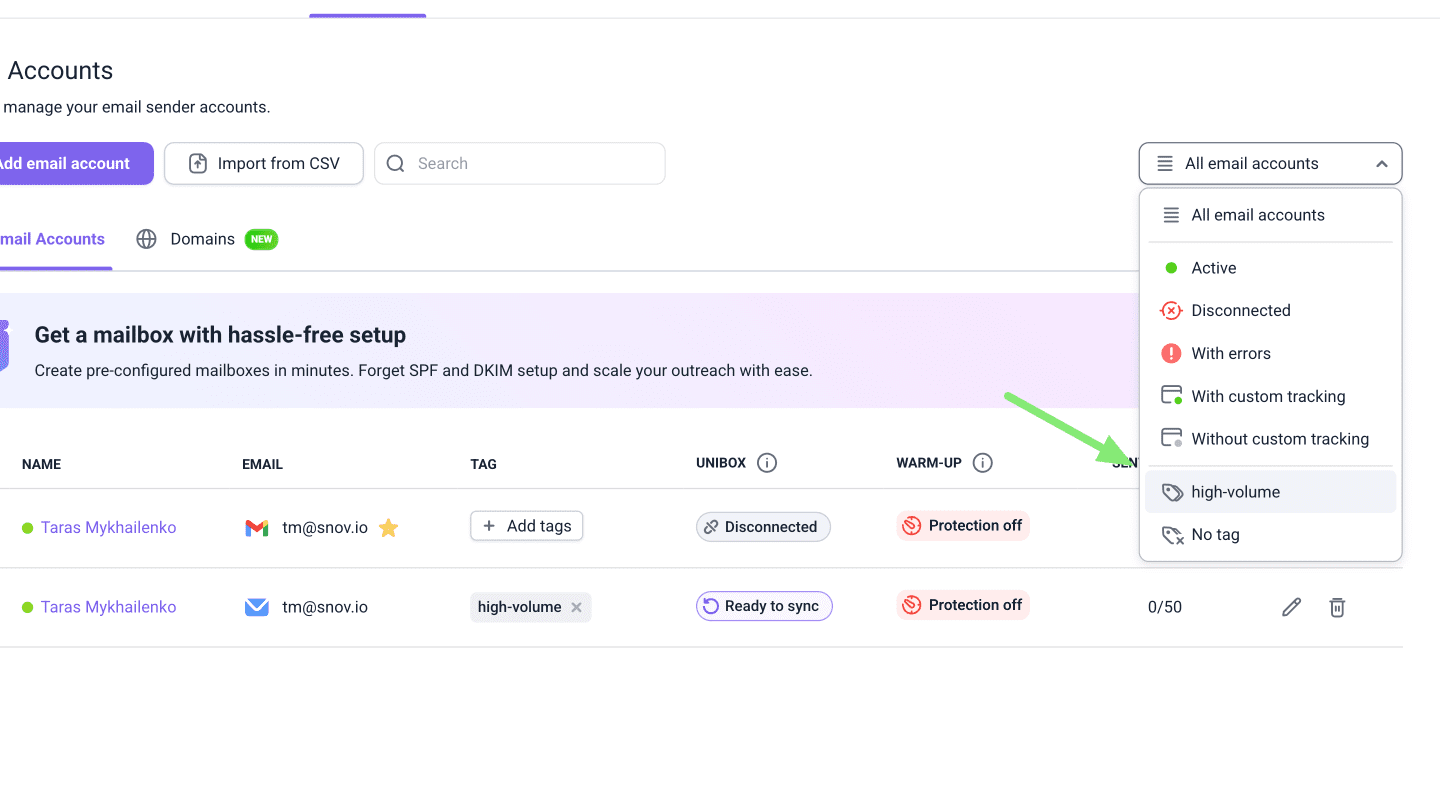Select the Active filter option
The image size is (1440, 788).
coord(1213,268)
